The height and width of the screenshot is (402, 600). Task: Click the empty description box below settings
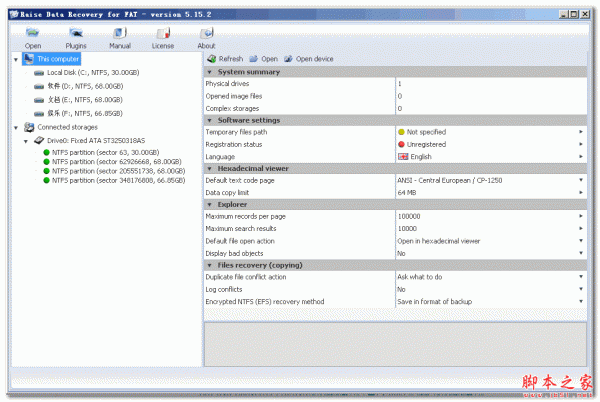395,344
